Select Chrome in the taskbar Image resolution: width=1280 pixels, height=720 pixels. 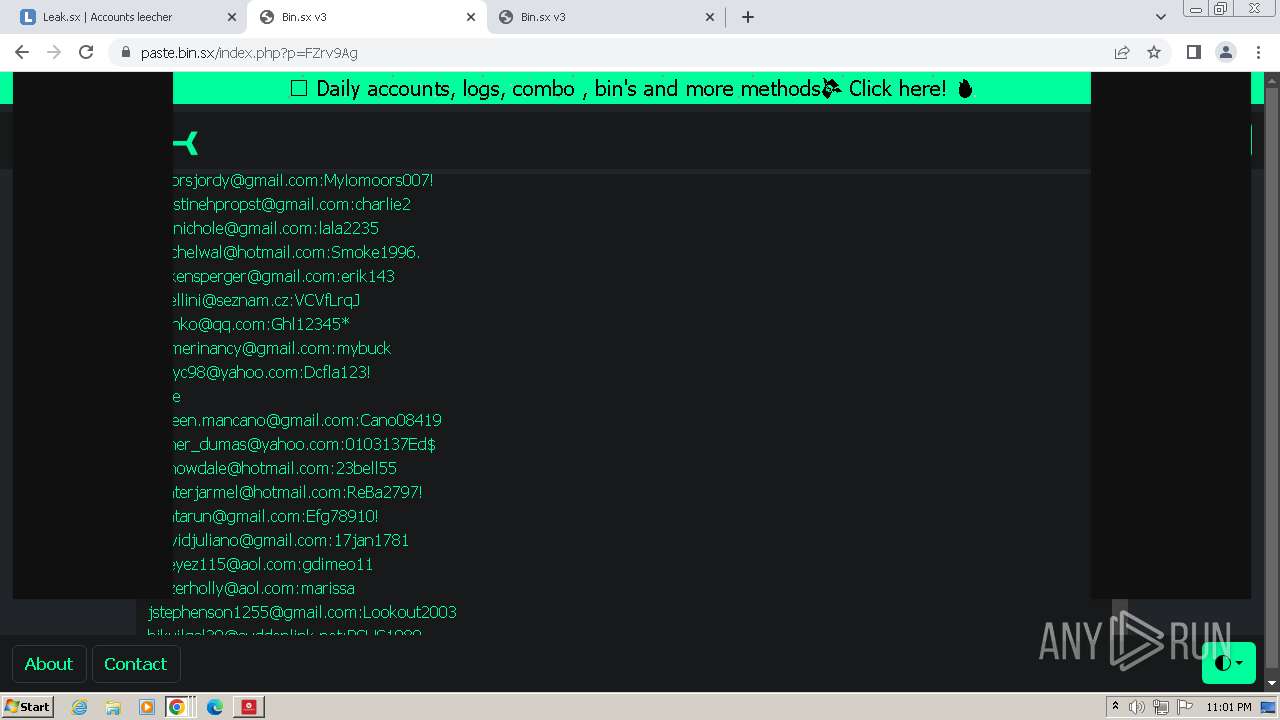click(x=177, y=707)
